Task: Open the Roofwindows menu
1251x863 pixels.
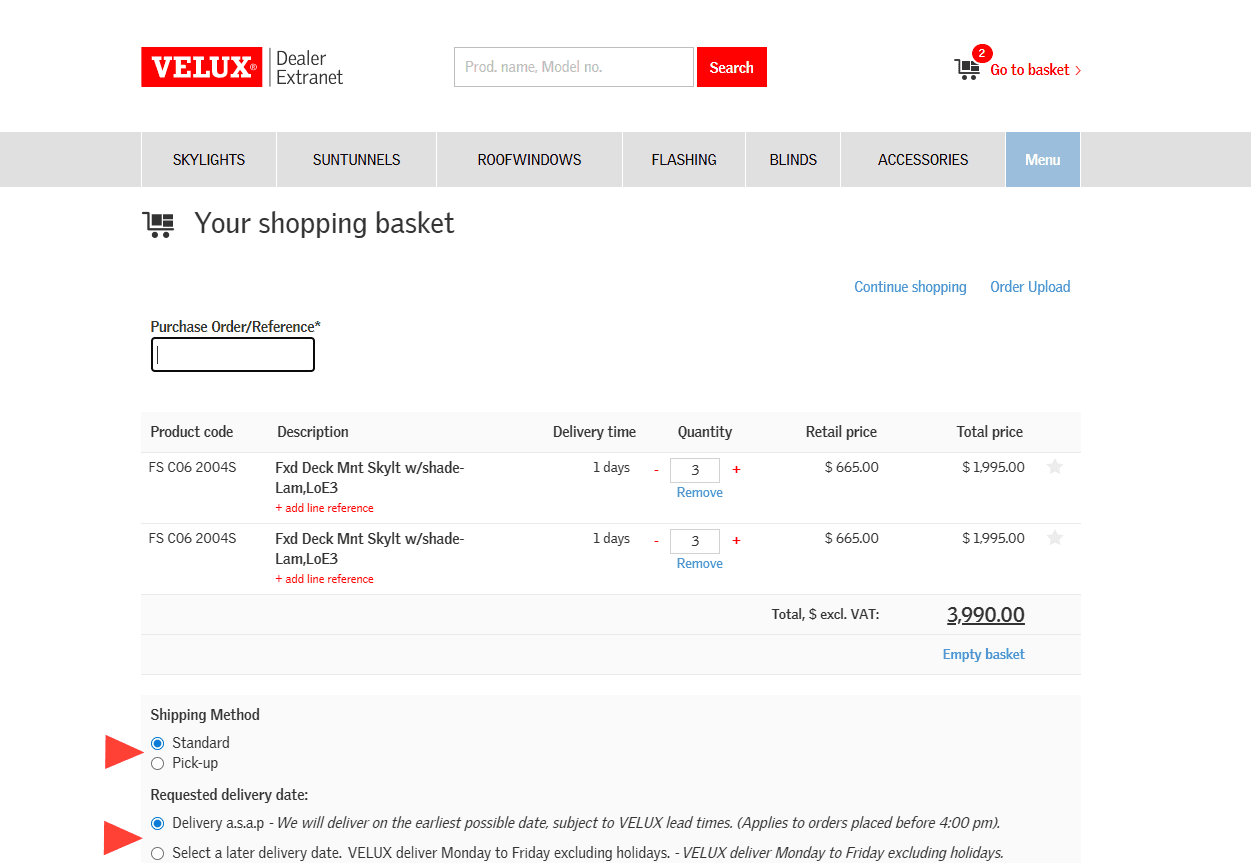Action: pos(529,159)
